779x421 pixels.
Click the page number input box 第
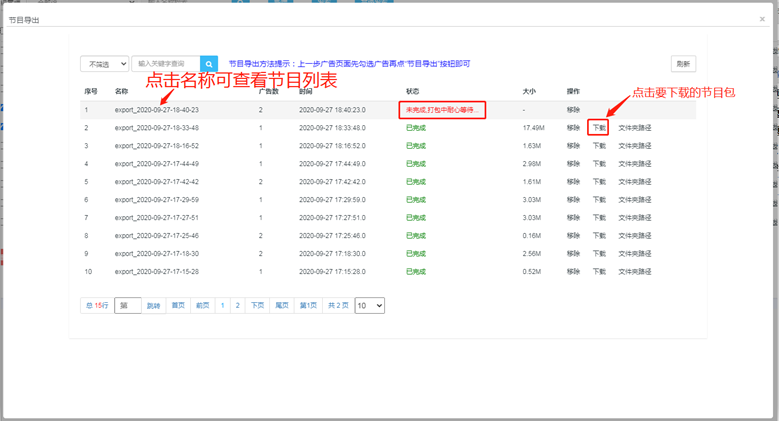coord(127,306)
